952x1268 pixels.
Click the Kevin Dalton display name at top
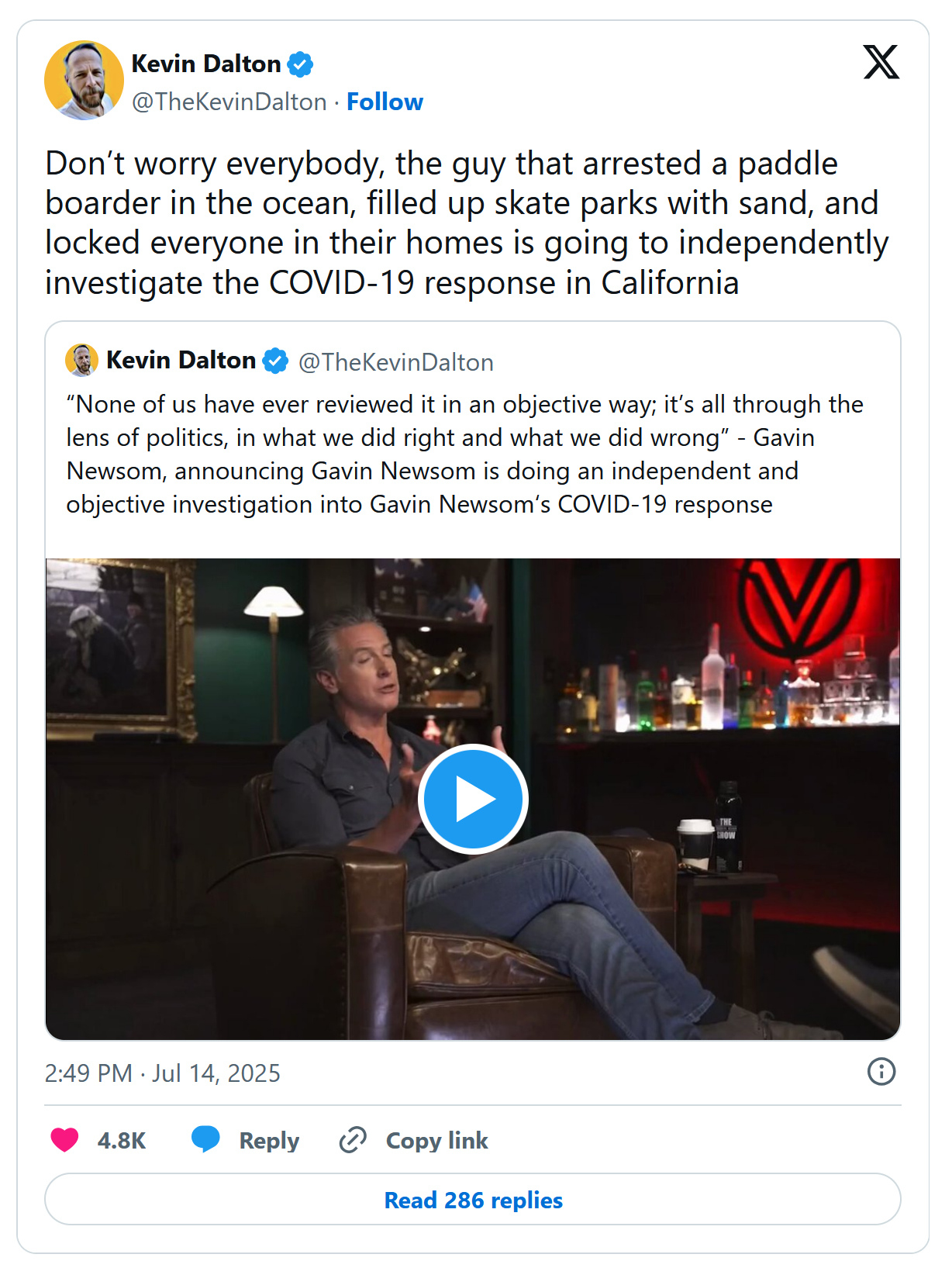tap(206, 64)
